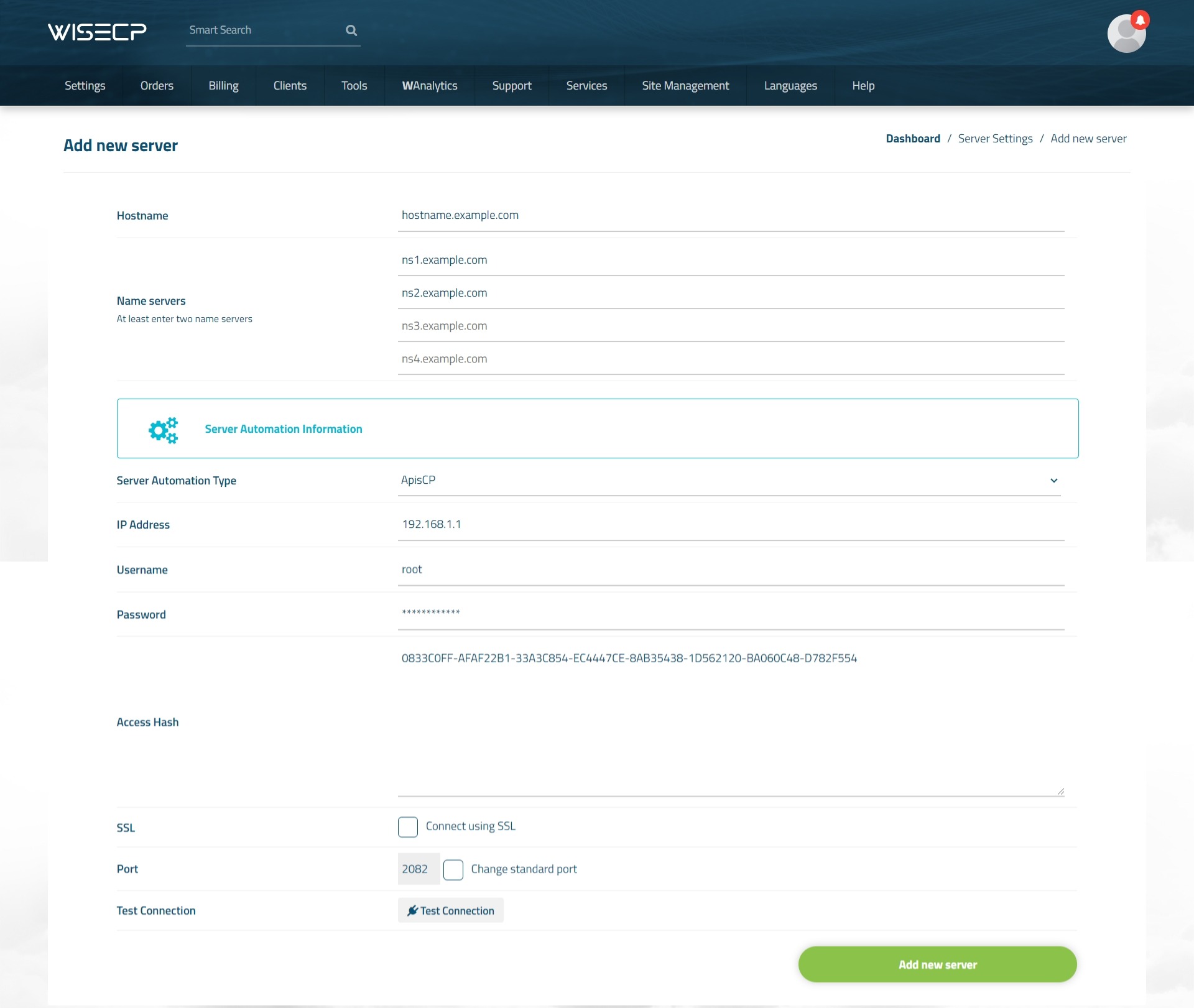1194x1008 pixels.
Task: Click the Test Connection button
Action: point(450,911)
